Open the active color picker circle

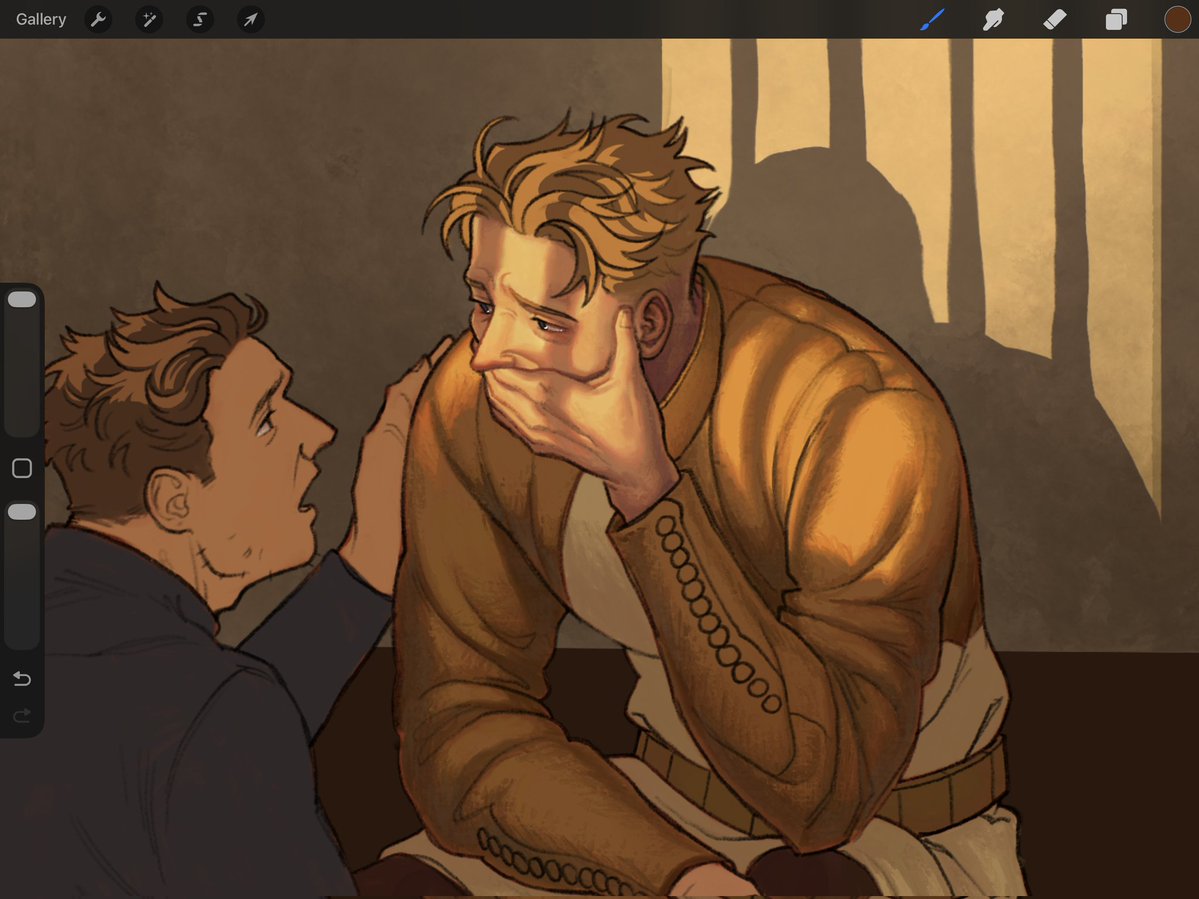tap(1178, 19)
